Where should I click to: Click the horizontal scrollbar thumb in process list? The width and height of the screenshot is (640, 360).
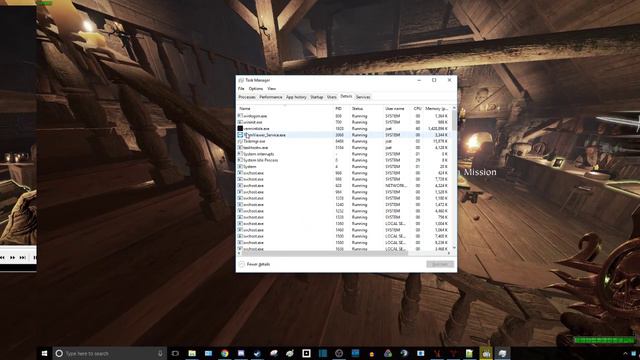pyautogui.click(x=325, y=253)
